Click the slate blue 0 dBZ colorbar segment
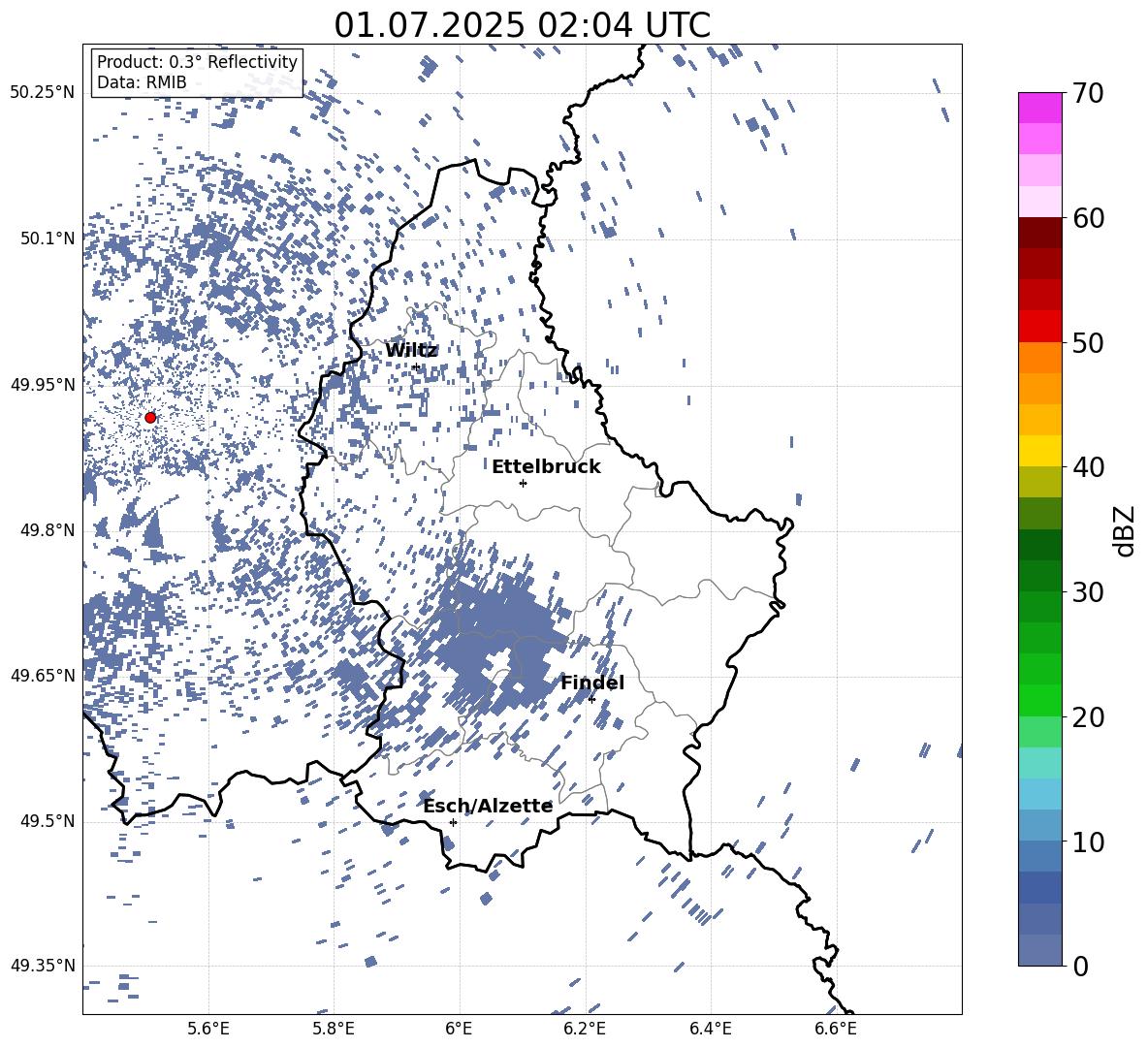Screen dimensions: 1148x1048 coord(1039,950)
